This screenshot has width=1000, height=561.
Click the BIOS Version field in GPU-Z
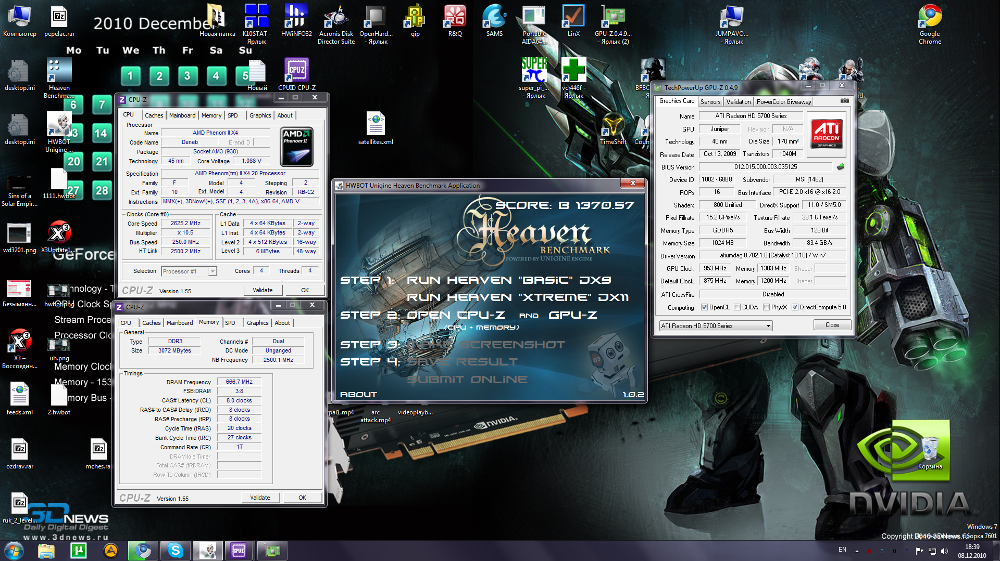point(765,166)
